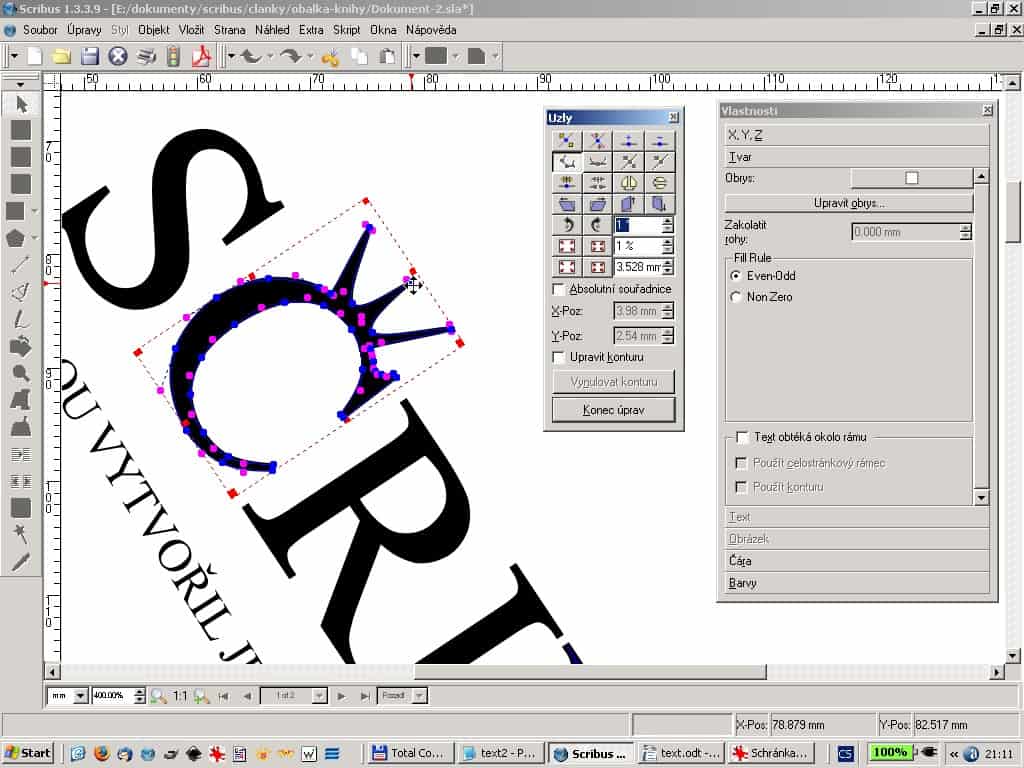Click Mirror path horizontally icon in Uzly
The height and width of the screenshot is (768, 1024).
(628, 183)
